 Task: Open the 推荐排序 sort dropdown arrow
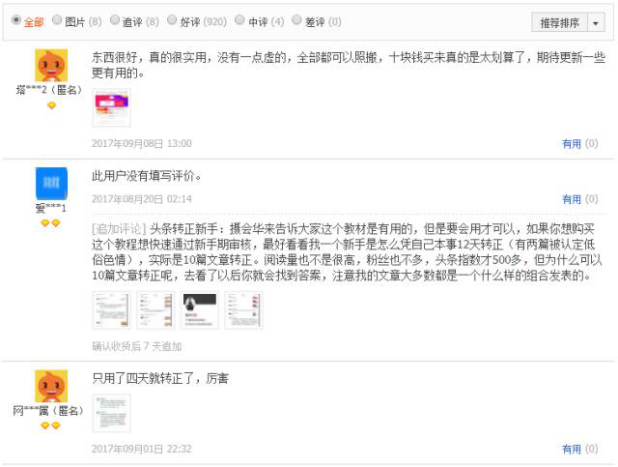point(596,23)
